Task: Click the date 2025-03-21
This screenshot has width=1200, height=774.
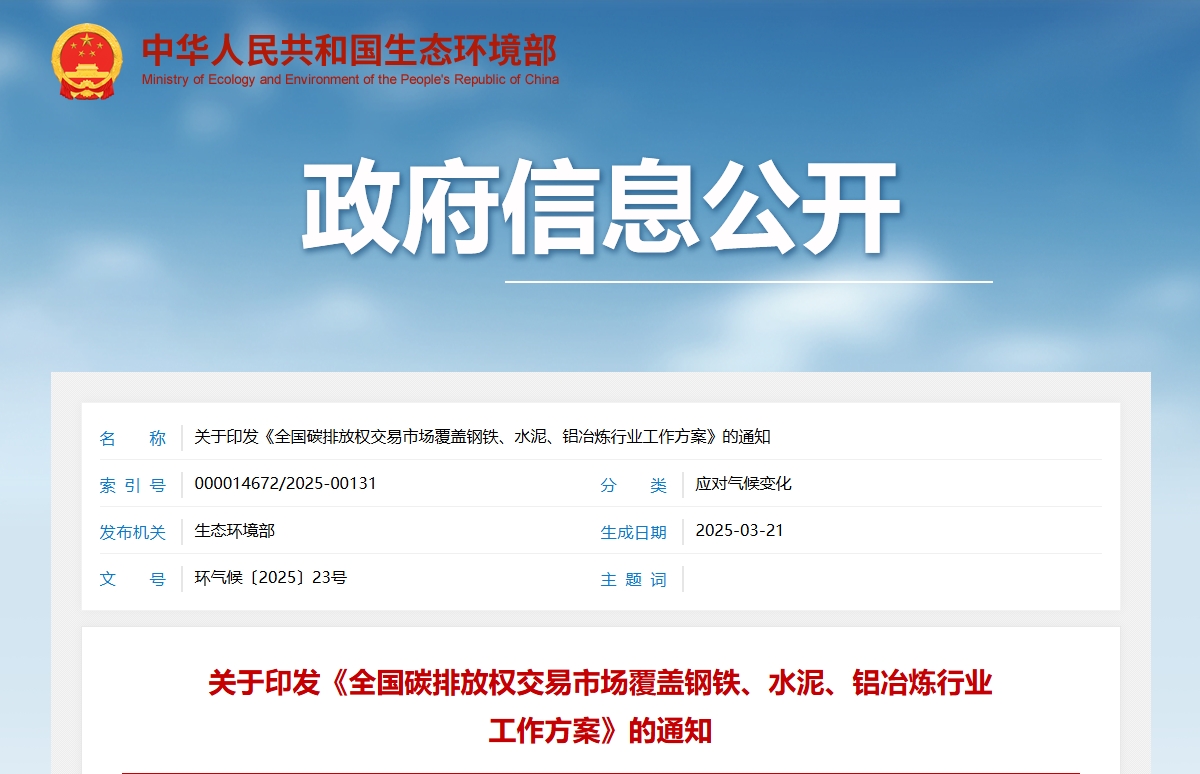Action: coord(739,531)
